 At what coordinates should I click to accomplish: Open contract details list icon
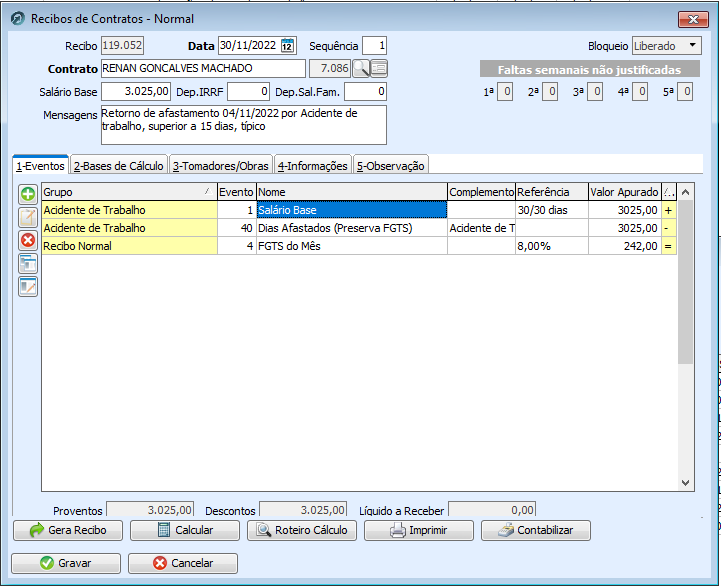pos(379,69)
